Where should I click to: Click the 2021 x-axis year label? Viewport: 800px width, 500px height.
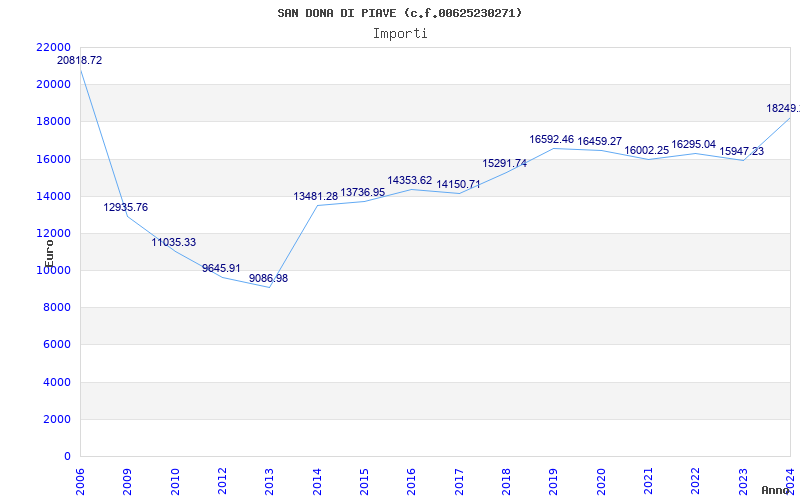pos(648,481)
